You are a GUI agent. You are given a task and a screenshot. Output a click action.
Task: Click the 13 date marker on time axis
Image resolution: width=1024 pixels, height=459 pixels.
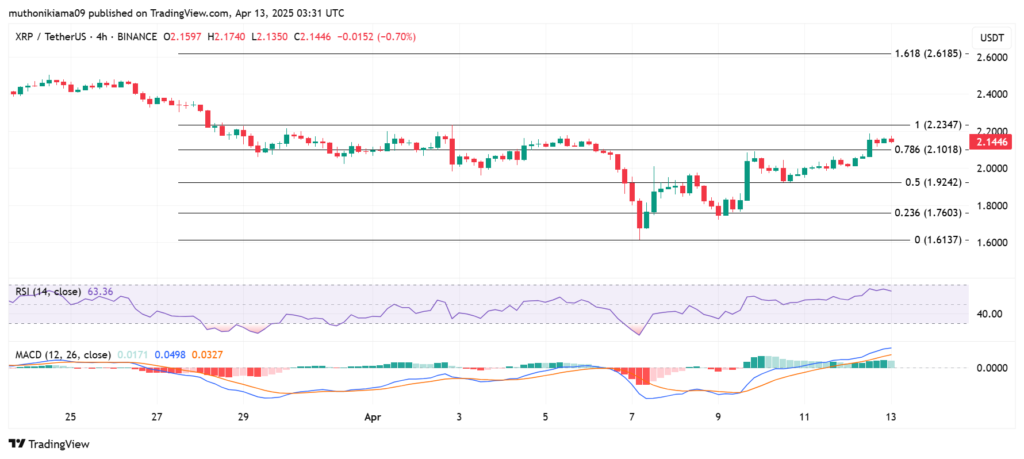click(x=891, y=417)
